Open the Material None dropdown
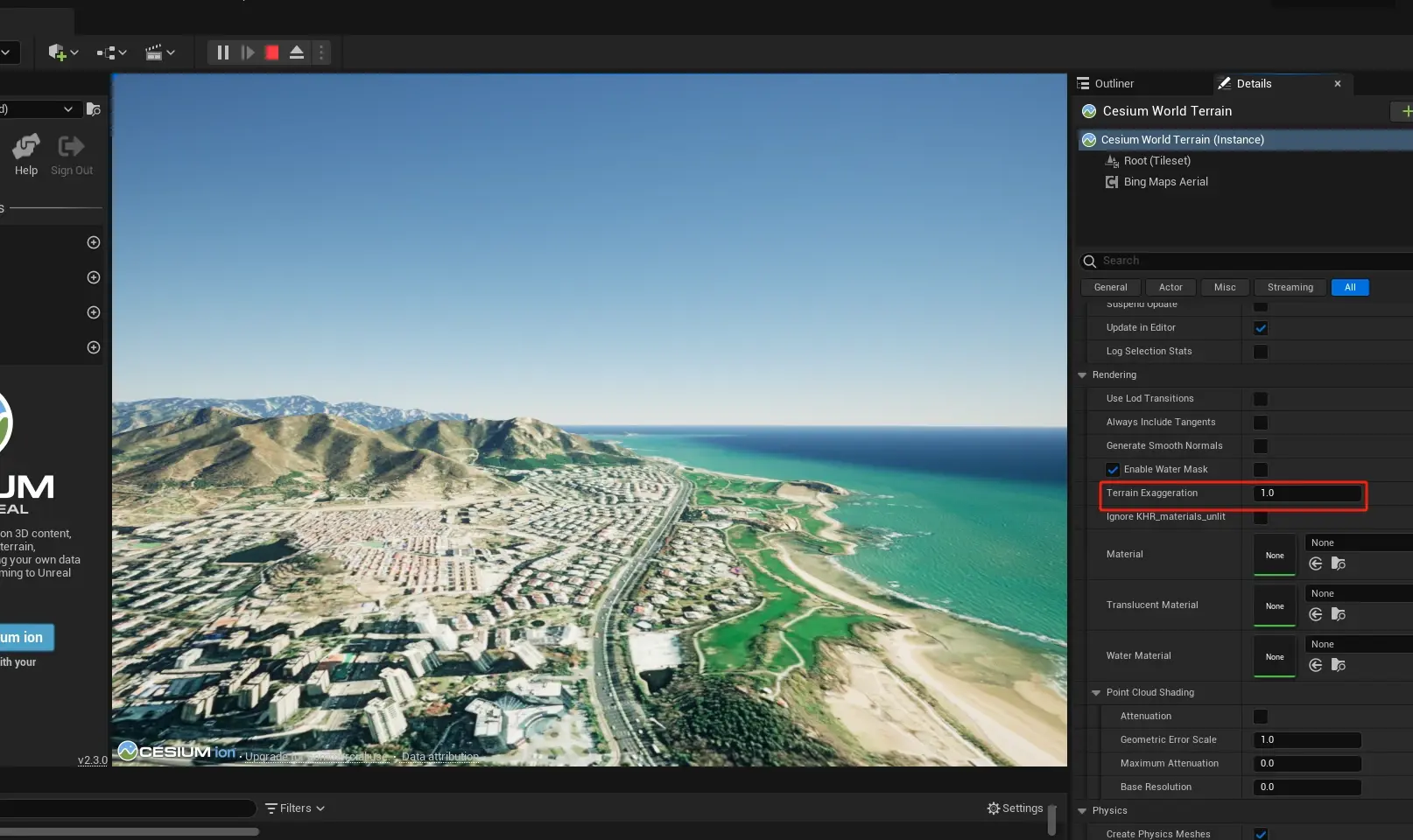 click(x=1359, y=542)
